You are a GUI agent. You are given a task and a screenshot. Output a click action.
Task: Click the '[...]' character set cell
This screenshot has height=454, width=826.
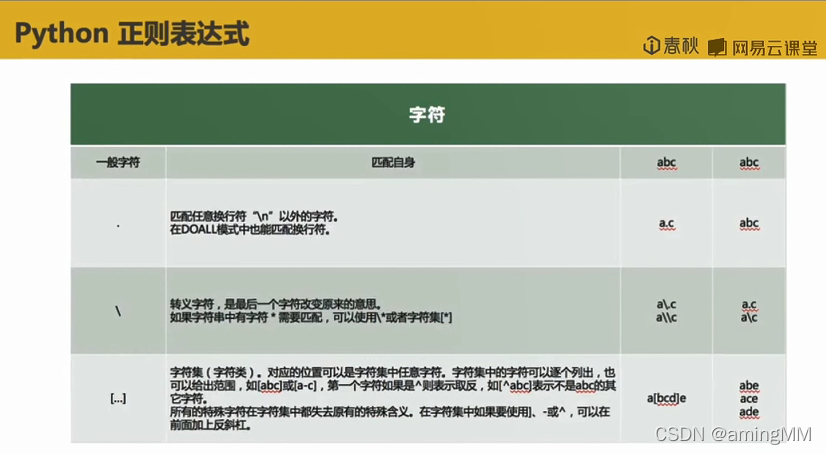click(x=118, y=398)
